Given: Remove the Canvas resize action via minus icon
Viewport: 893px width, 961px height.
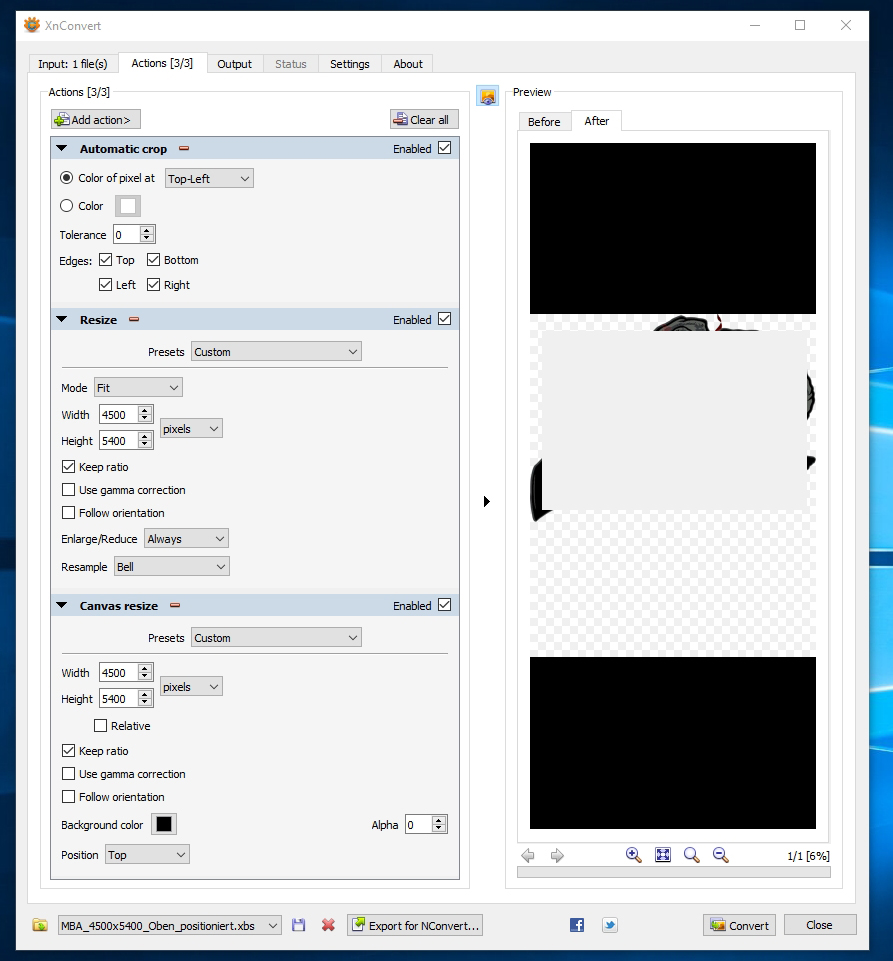Looking at the screenshot, I should point(175,606).
